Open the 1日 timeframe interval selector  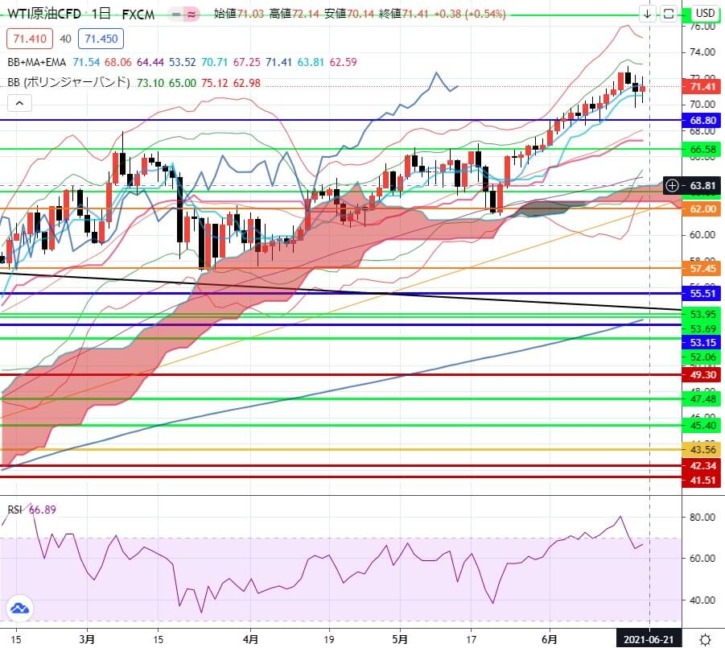pyautogui.click(x=101, y=15)
